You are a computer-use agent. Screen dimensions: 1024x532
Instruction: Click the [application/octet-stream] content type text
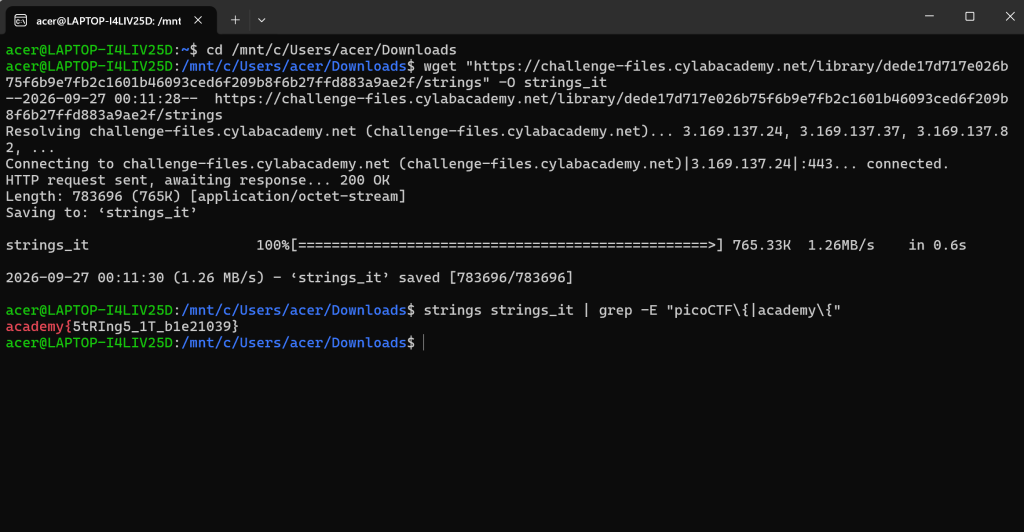[298, 196]
